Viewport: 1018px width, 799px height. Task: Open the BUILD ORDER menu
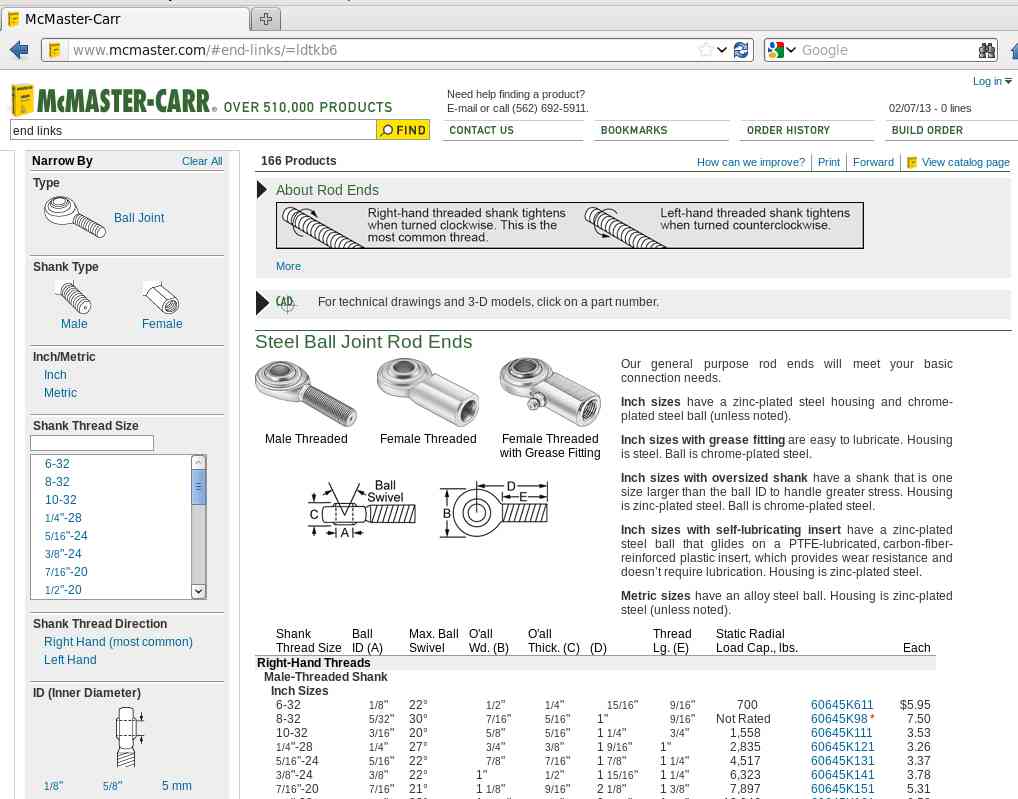point(927,130)
